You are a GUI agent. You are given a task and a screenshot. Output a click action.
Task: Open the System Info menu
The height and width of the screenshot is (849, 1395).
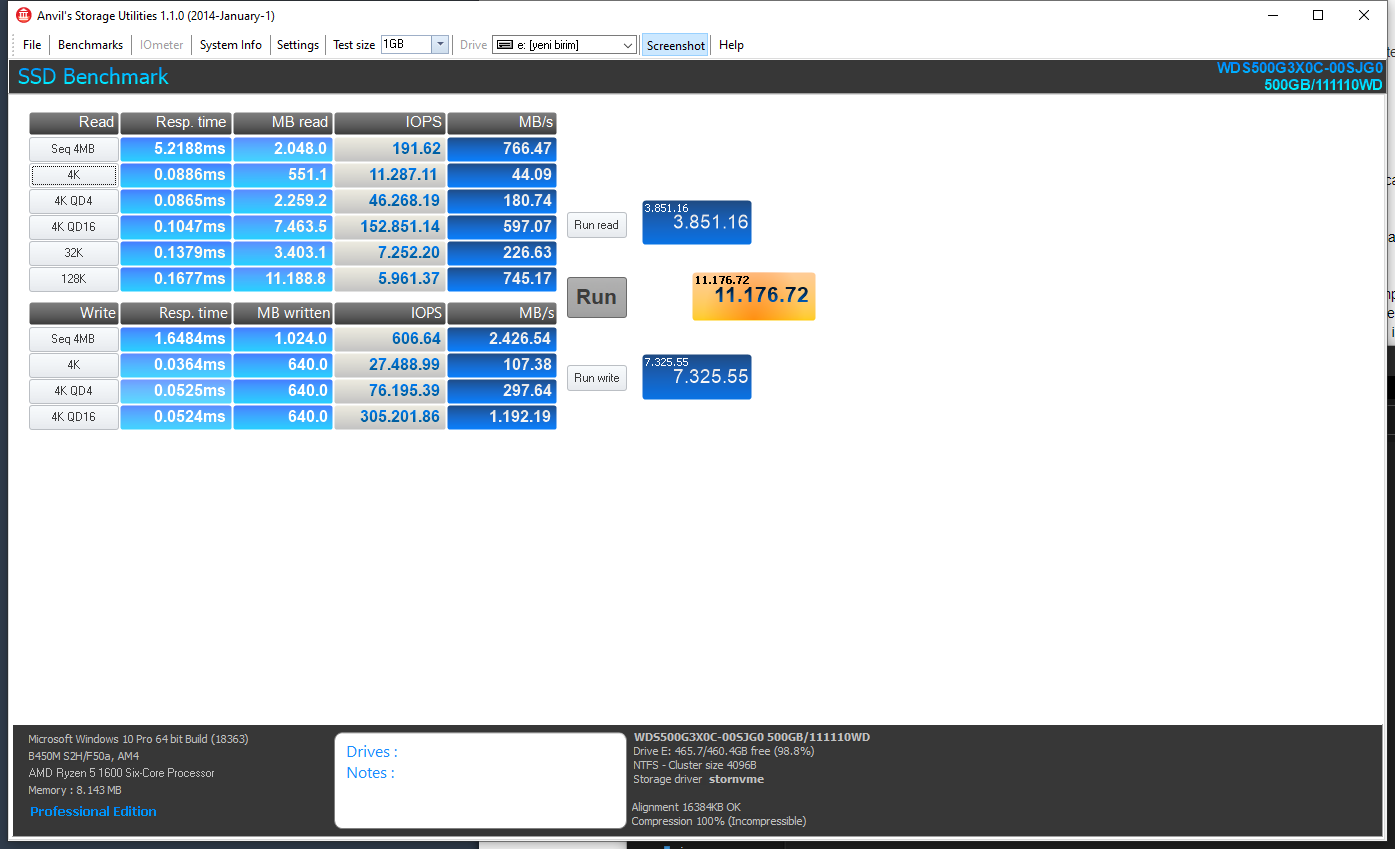coord(231,45)
